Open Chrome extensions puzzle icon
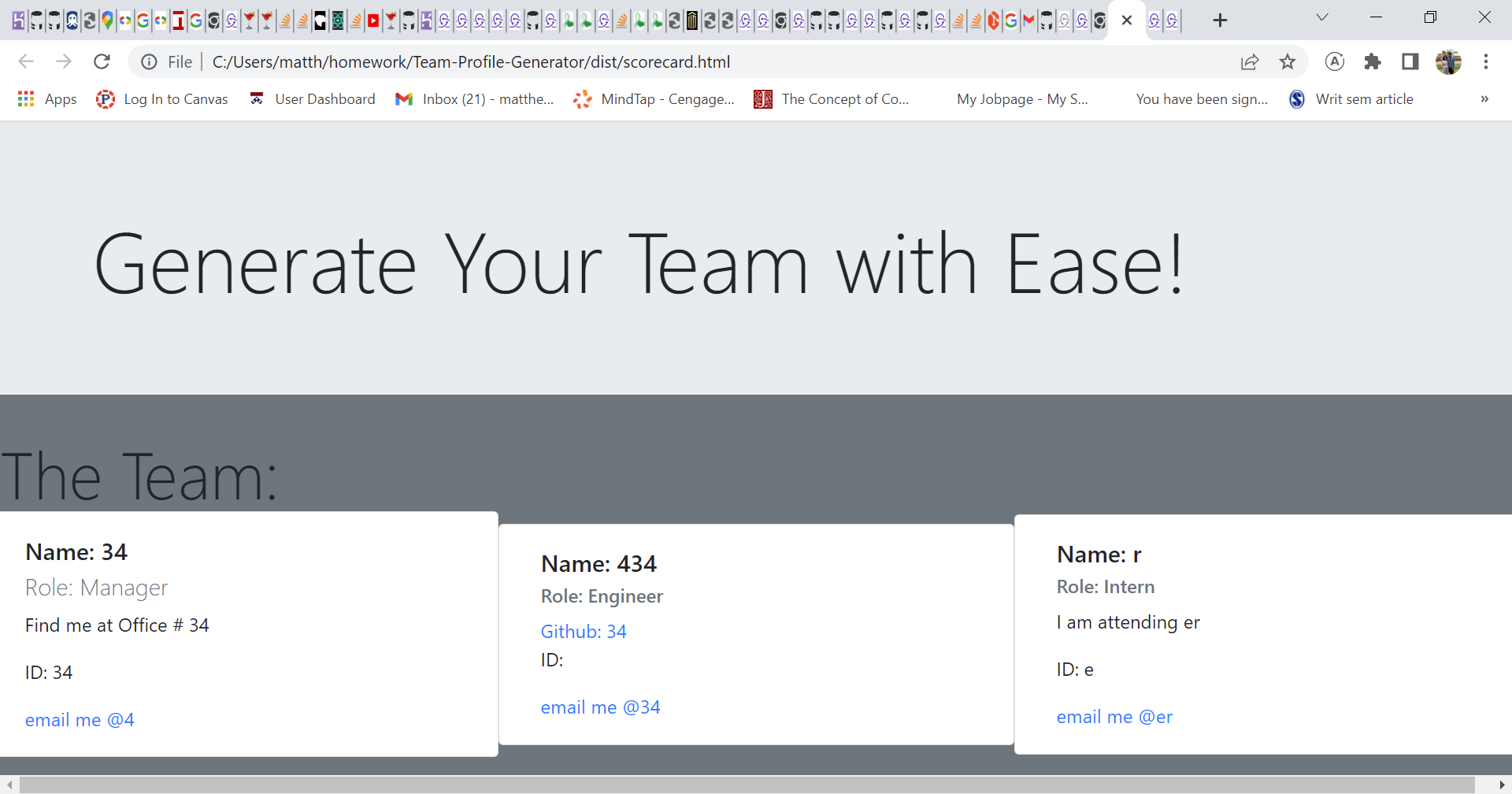Screen dimensions: 1512x794 1373,61
